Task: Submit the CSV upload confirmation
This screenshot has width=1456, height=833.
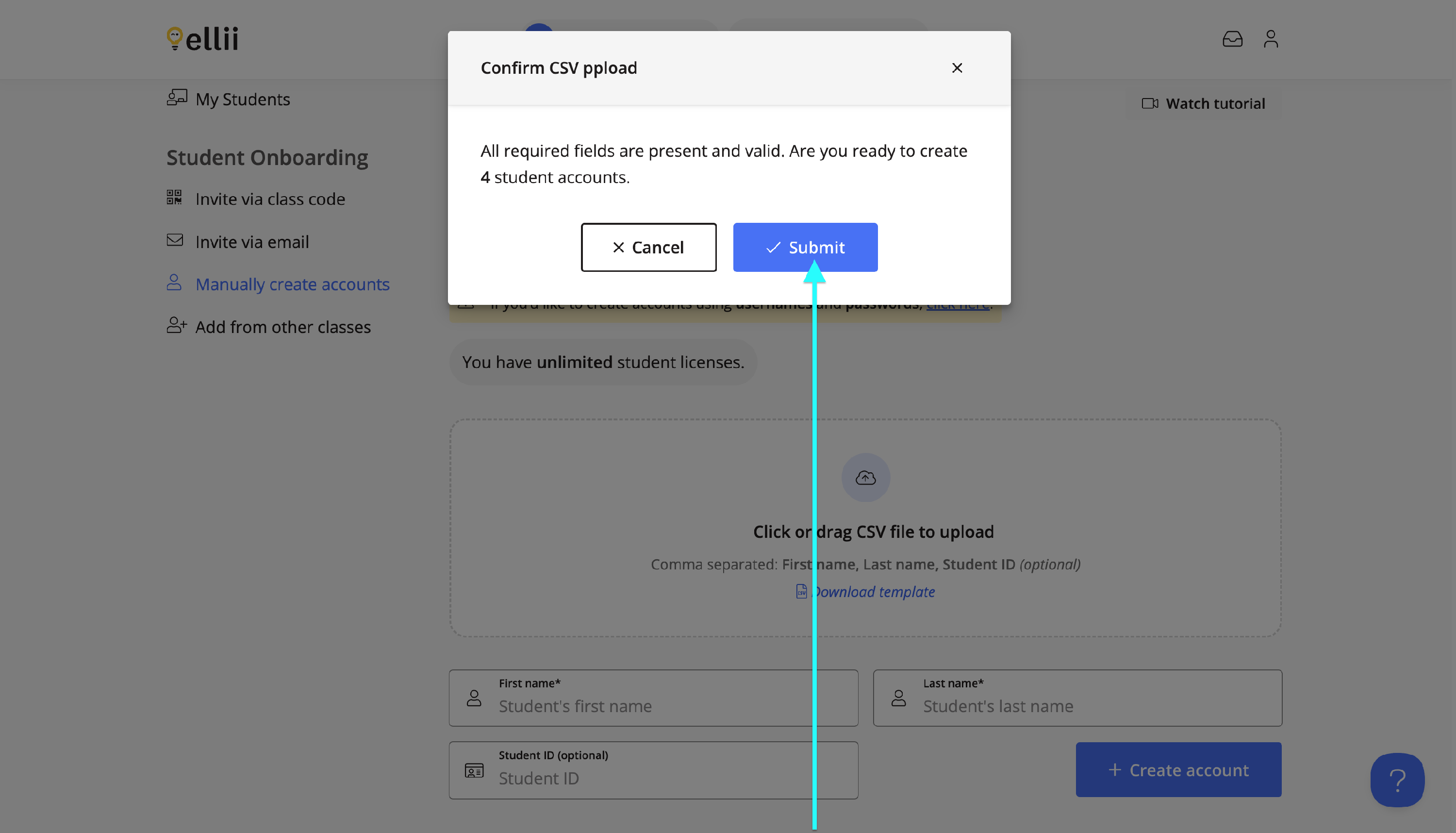Action: [x=805, y=247]
